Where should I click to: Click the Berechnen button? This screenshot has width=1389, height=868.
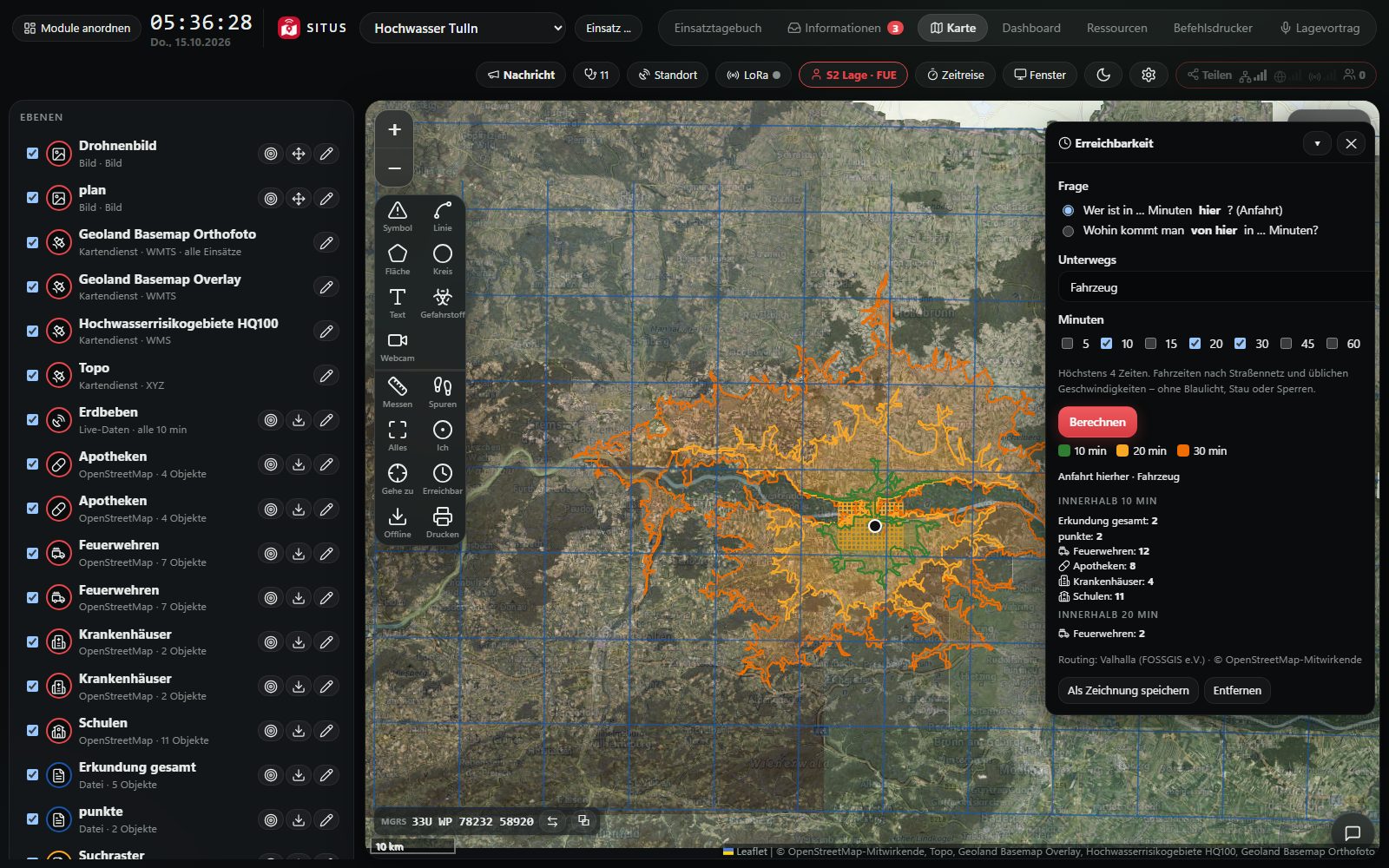1097,422
